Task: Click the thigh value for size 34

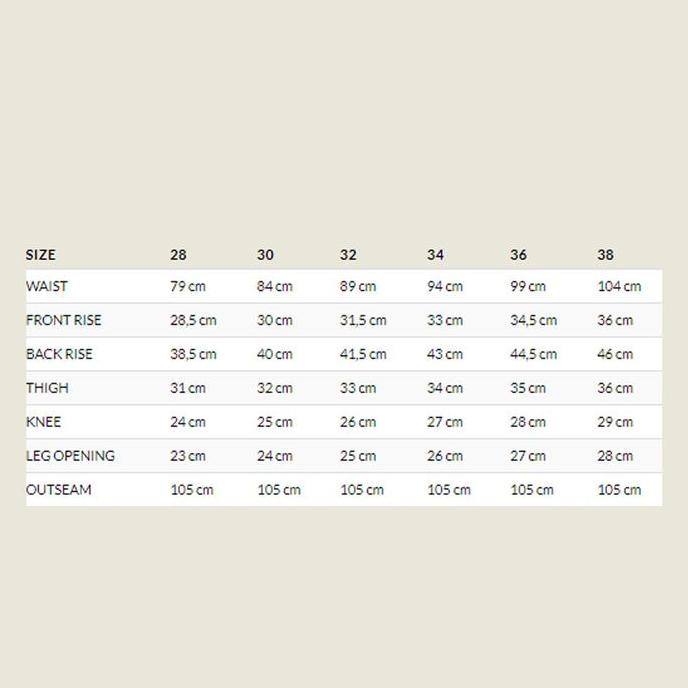Action: pos(445,389)
